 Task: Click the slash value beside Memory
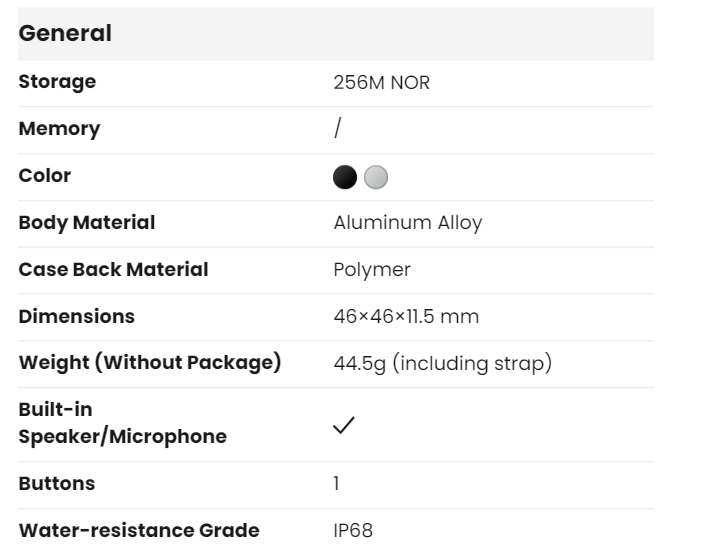[x=338, y=129]
